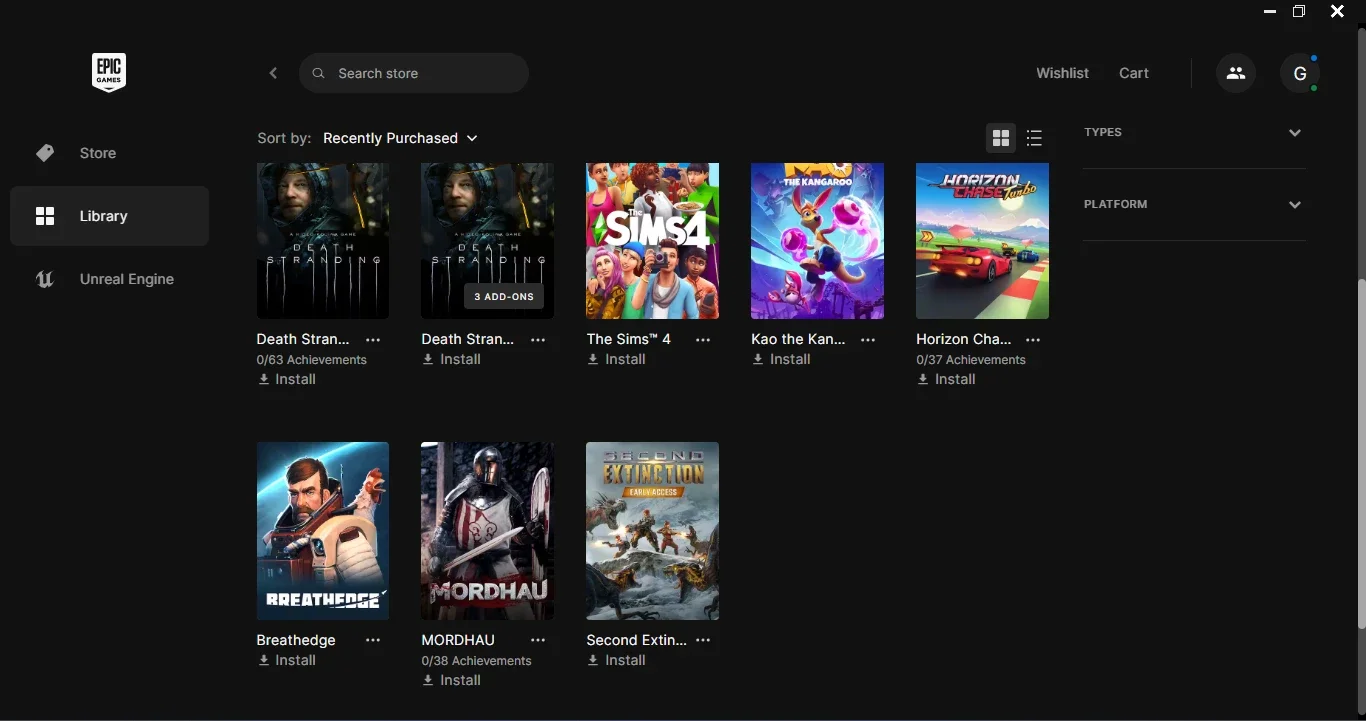The height and width of the screenshot is (721, 1366).
Task: Open the Cart page
Action: 1134,73
